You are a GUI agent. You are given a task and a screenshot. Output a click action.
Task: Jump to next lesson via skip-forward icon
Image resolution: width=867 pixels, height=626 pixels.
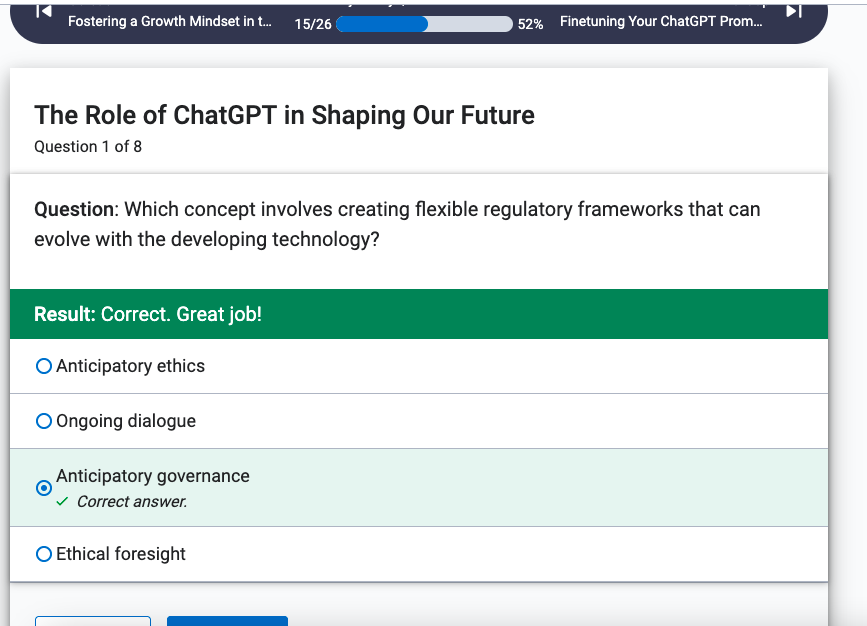(x=793, y=11)
